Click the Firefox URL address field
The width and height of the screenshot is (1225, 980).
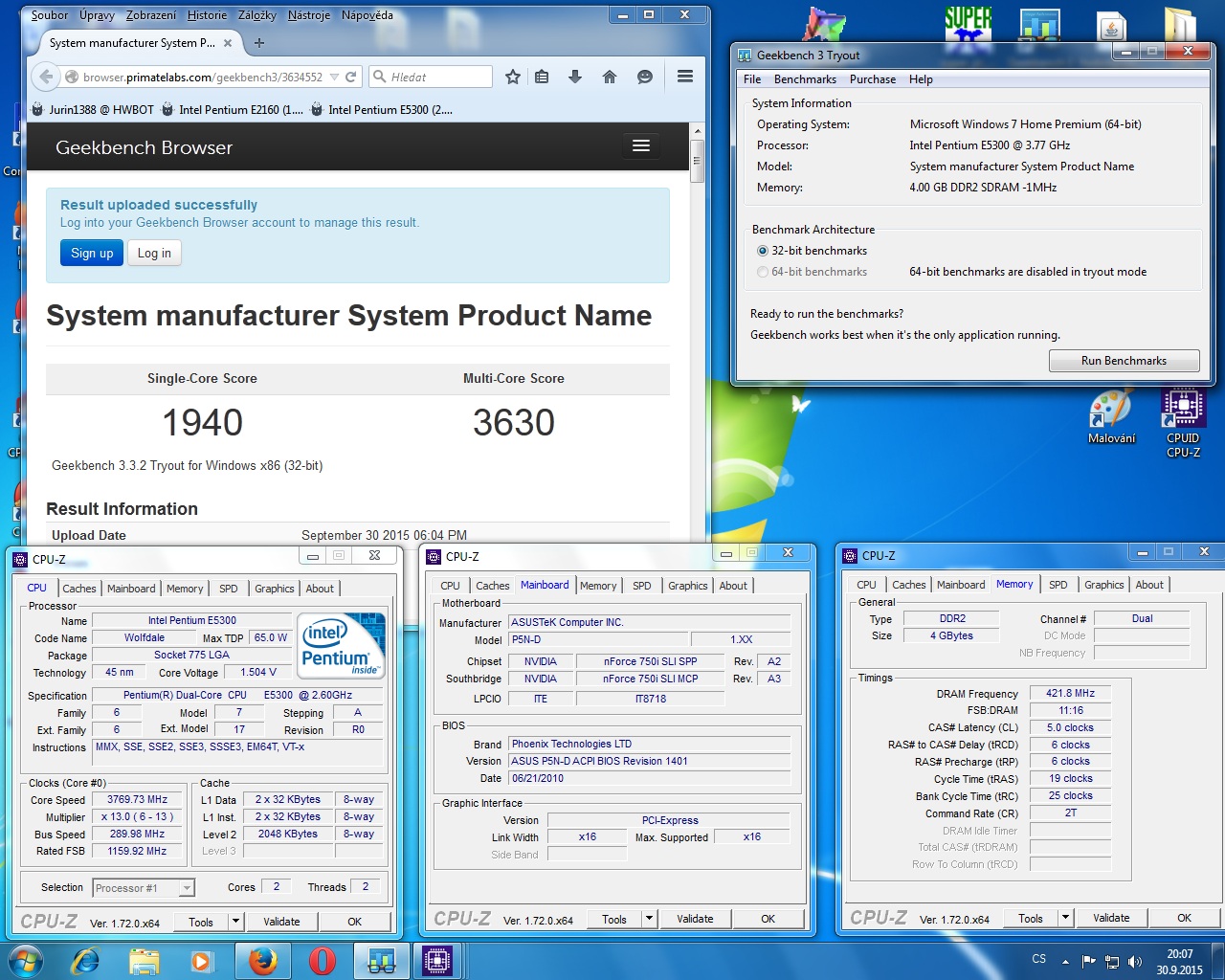(x=203, y=77)
